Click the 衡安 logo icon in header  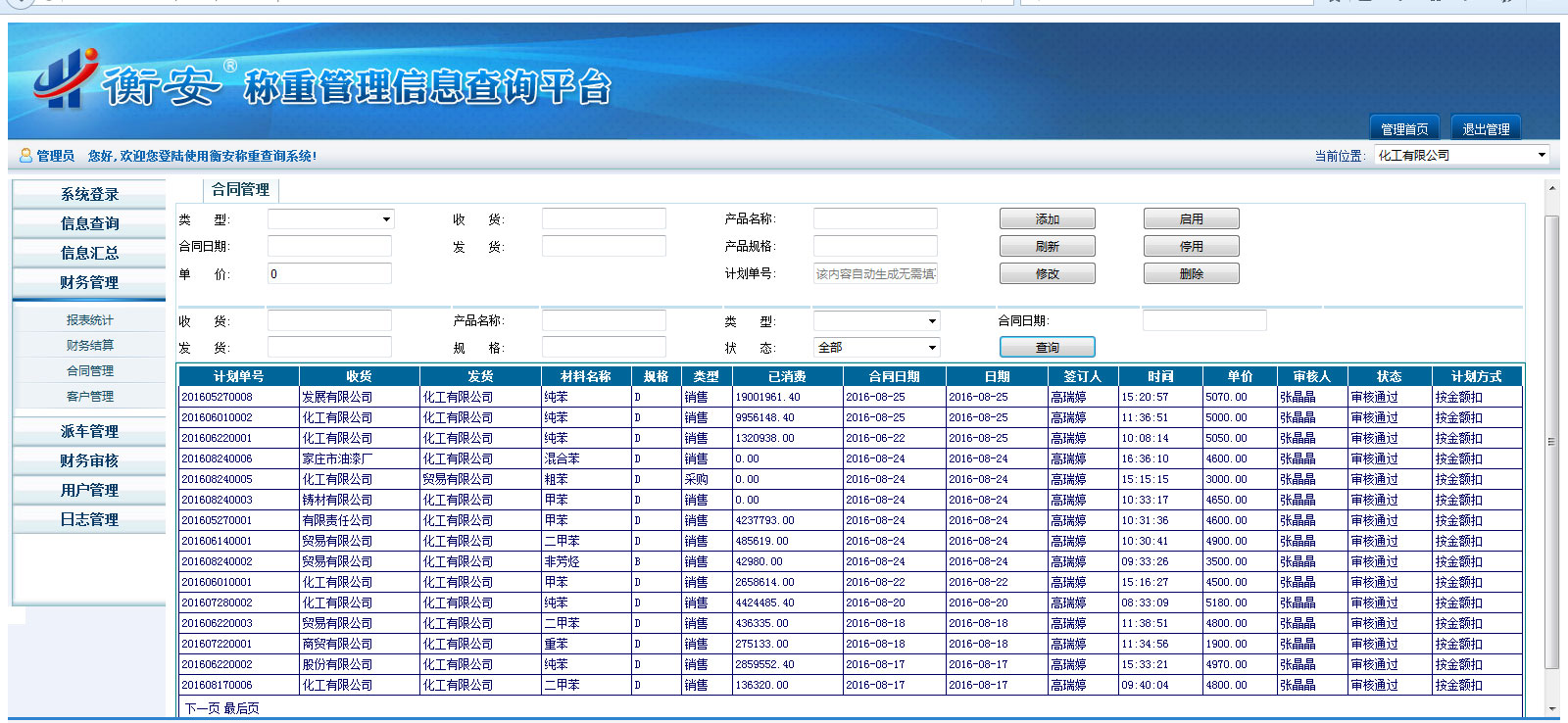tap(65, 78)
